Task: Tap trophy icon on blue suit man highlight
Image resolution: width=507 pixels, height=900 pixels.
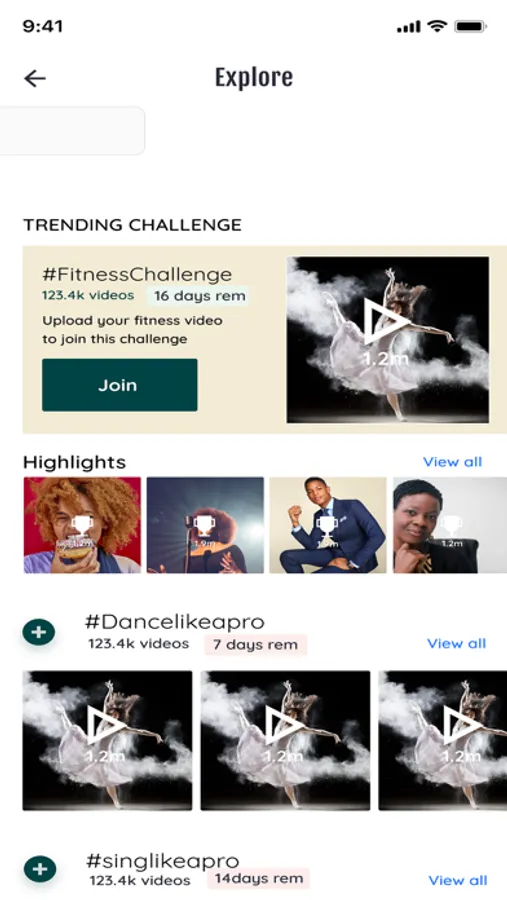Action: pos(327,523)
